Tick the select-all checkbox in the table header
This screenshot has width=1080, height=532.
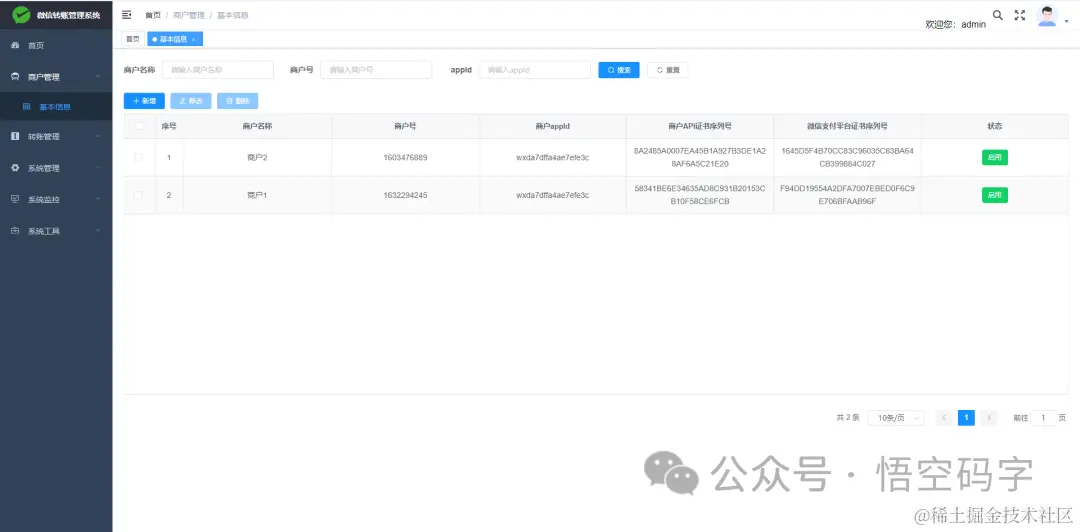coord(140,126)
